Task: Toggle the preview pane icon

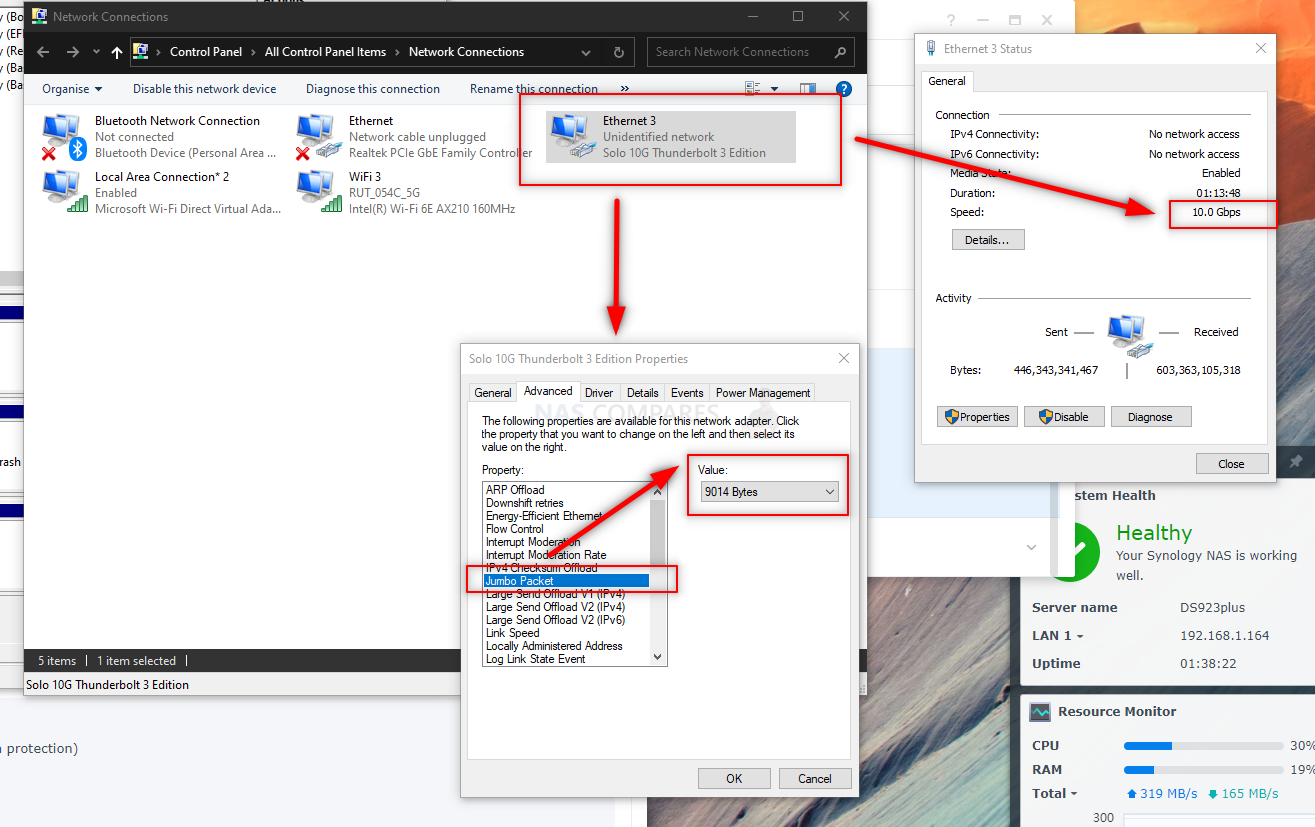Action: click(808, 89)
